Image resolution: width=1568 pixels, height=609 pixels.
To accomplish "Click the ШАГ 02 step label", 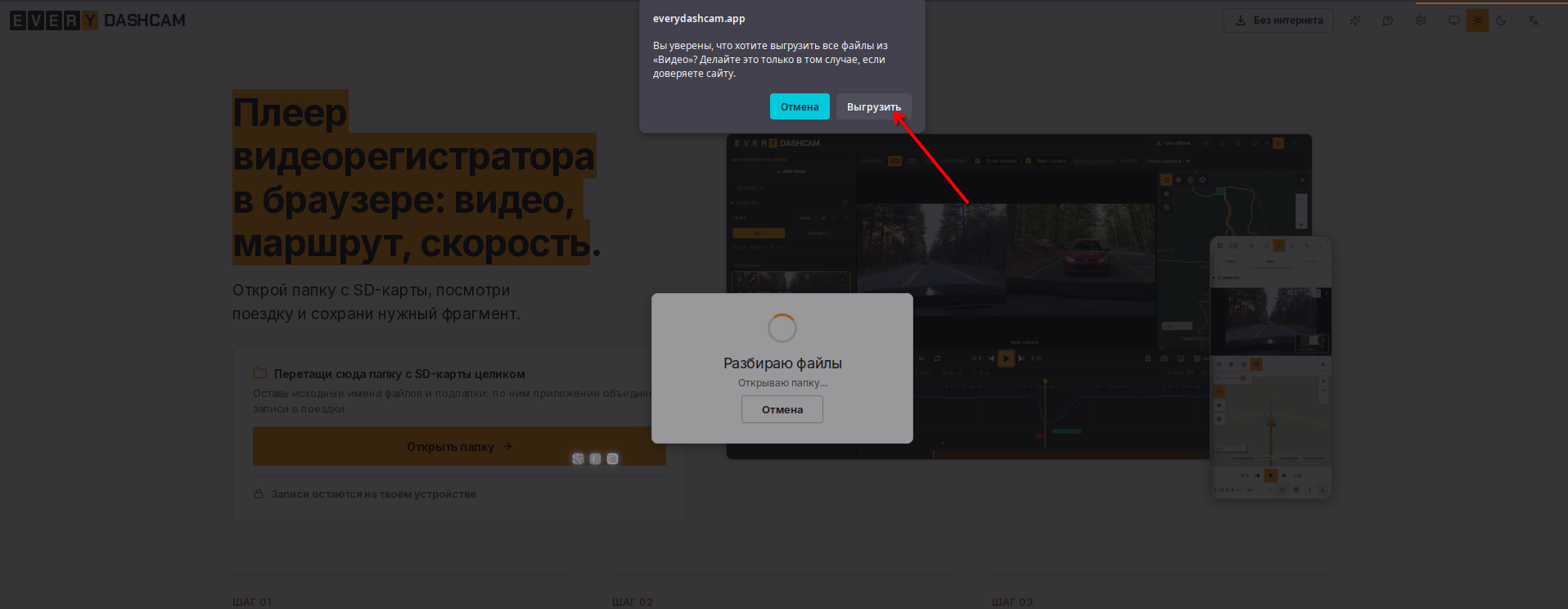I will tap(633, 602).
